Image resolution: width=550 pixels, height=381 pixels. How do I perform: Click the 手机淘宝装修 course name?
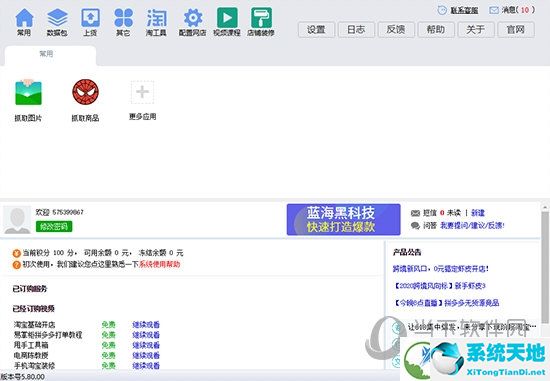tap(34, 366)
